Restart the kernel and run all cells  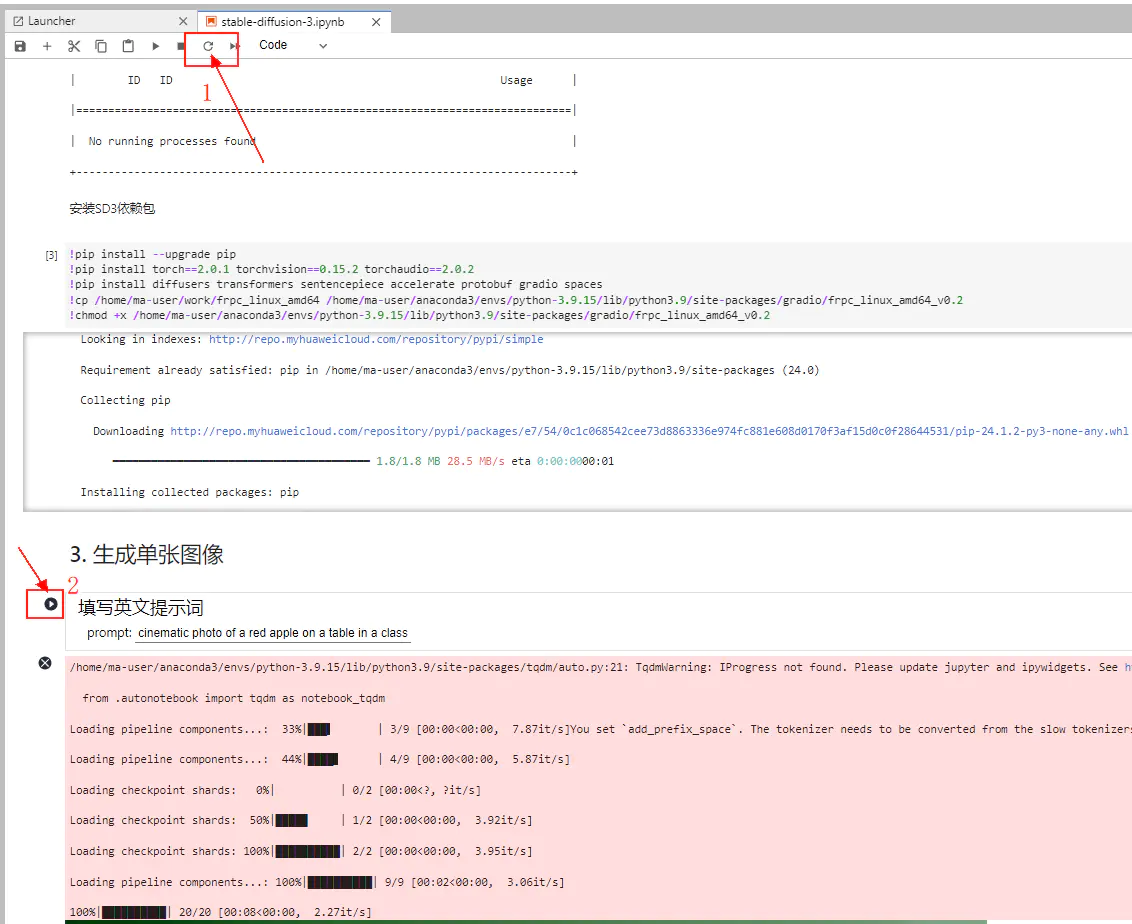pos(235,46)
